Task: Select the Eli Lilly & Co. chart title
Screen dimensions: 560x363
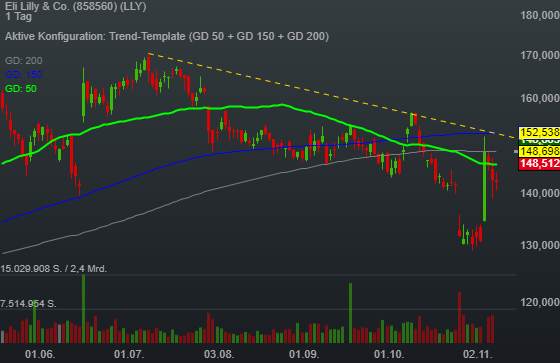Action: [x=76, y=6]
